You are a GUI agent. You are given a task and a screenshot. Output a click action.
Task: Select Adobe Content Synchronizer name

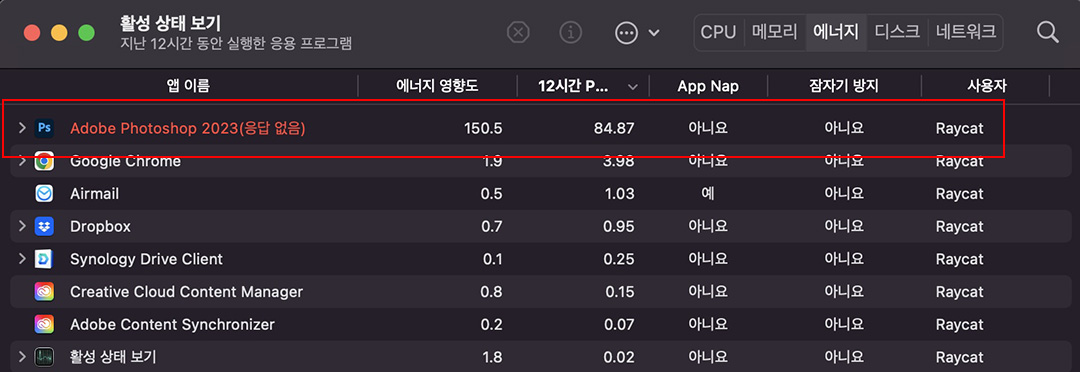pyautogui.click(x=172, y=324)
